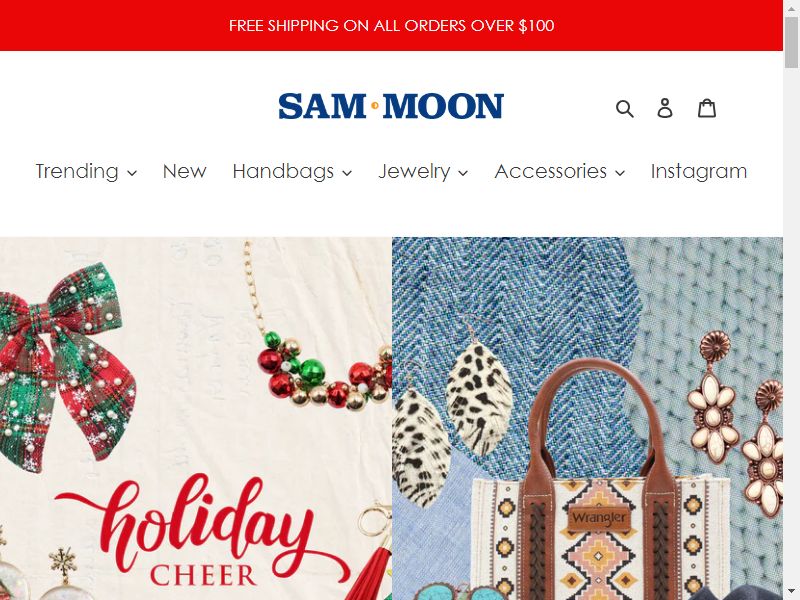Viewport: 800px width, 600px height.
Task: Click the account login person icon
Action: pyautogui.click(x=665, y=108)
